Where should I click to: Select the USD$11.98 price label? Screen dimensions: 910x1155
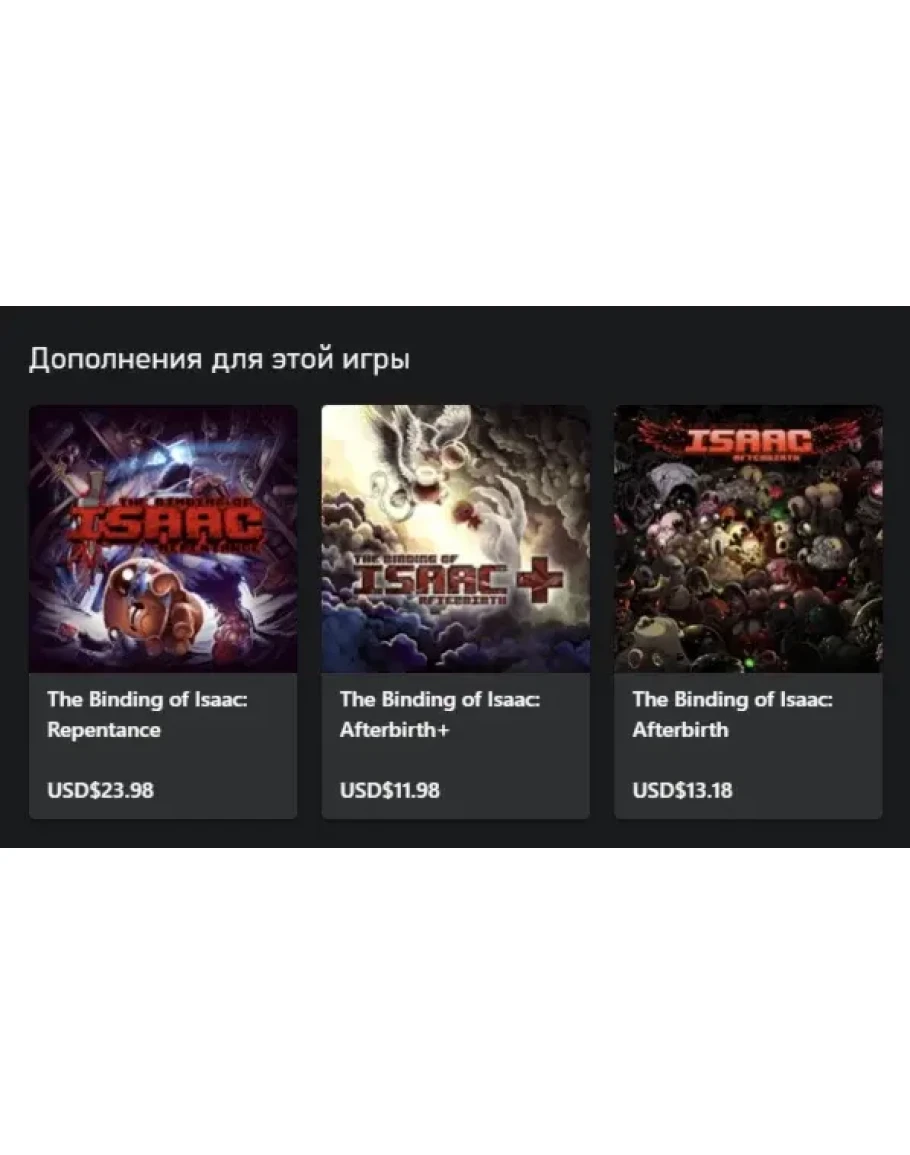click(389, 790)
